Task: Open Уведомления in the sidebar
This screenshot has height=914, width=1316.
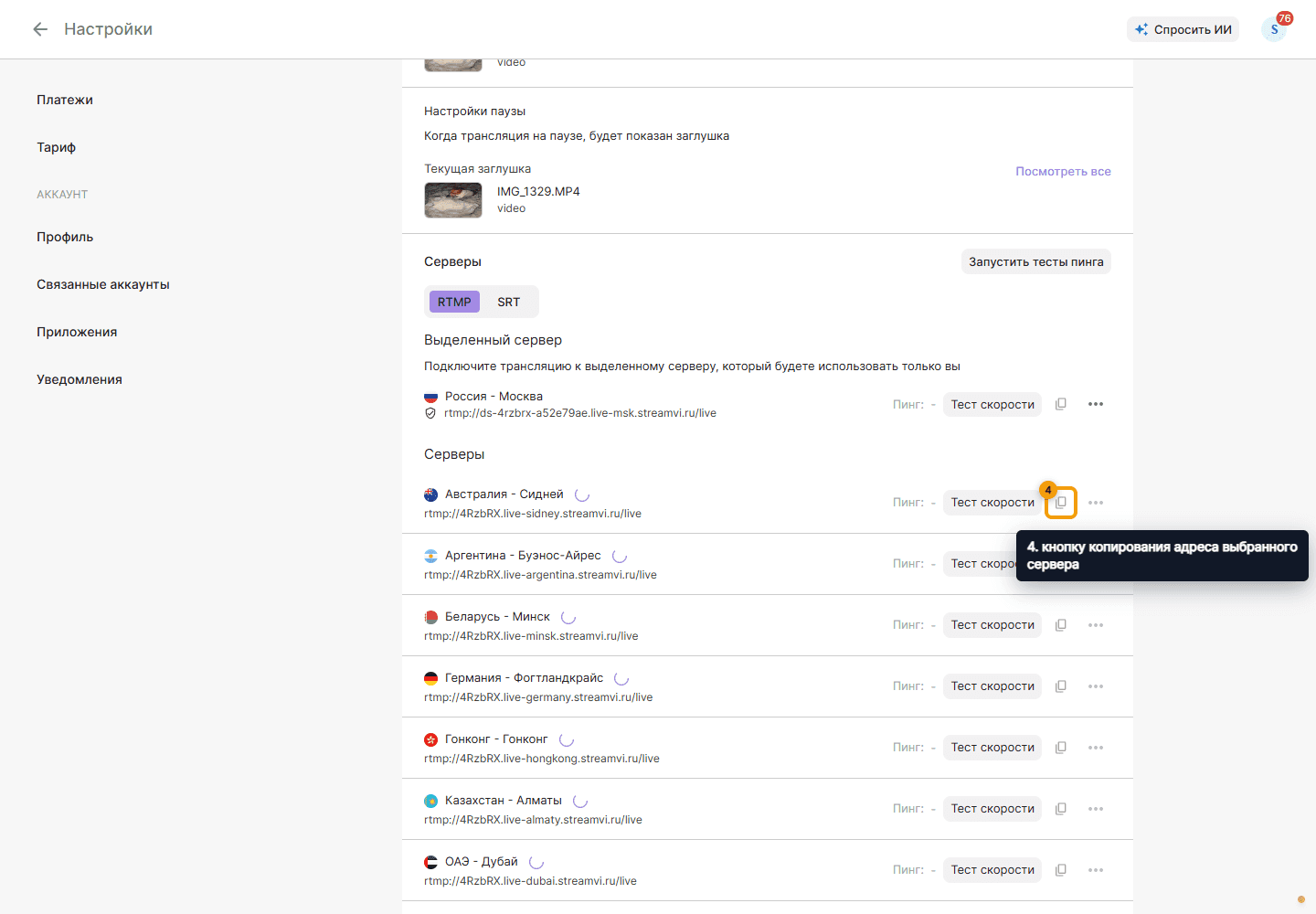Action: coord(80,379)
